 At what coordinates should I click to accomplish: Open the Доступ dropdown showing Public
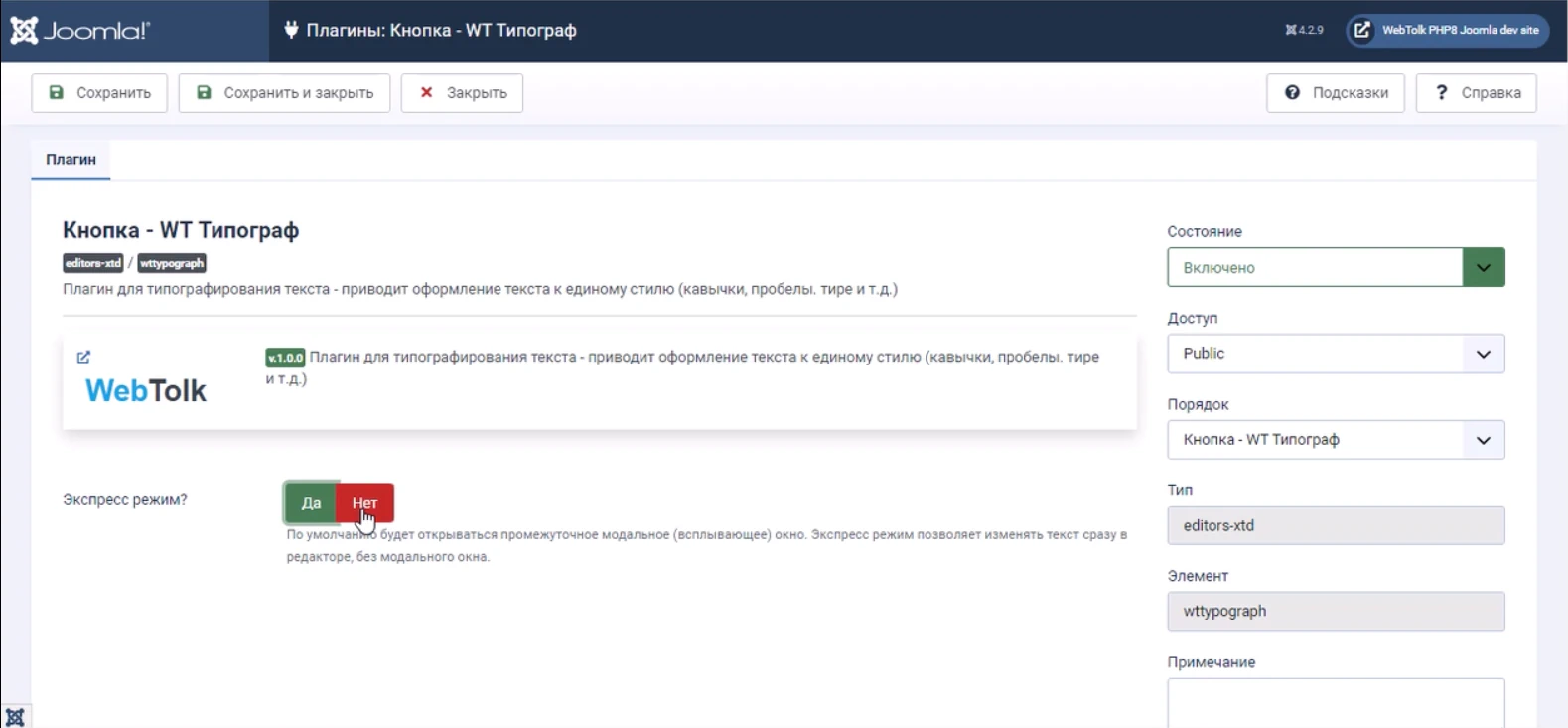1336,354
